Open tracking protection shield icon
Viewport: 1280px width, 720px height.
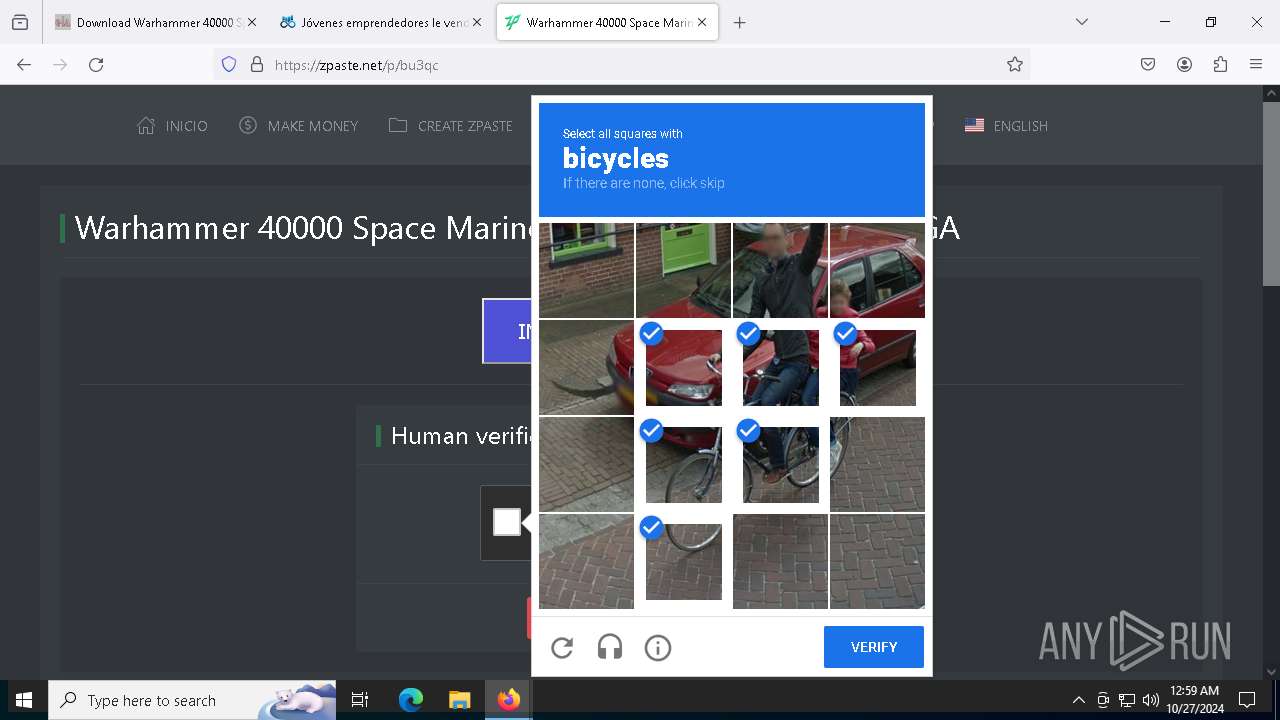(229, 64)
